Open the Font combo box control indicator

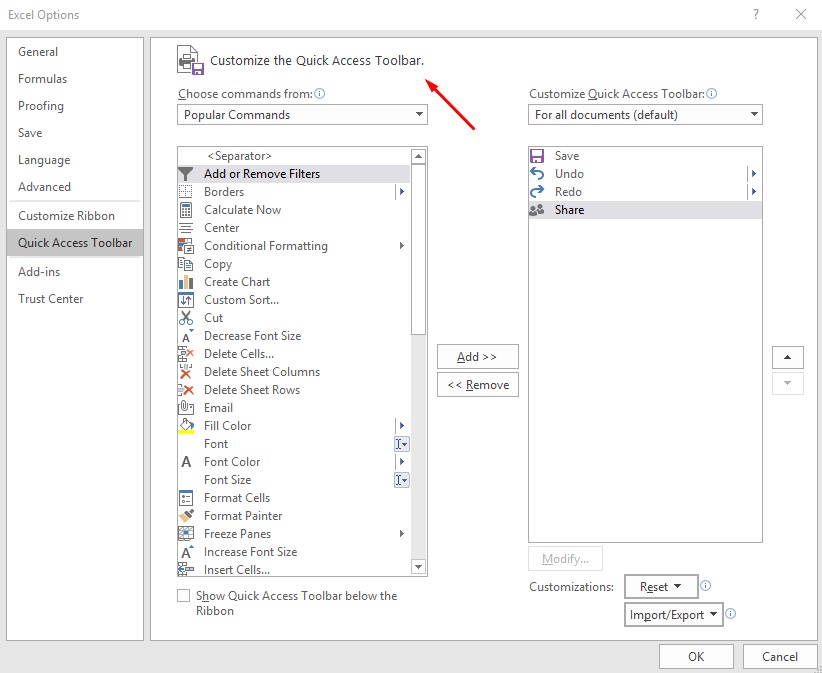401,444
